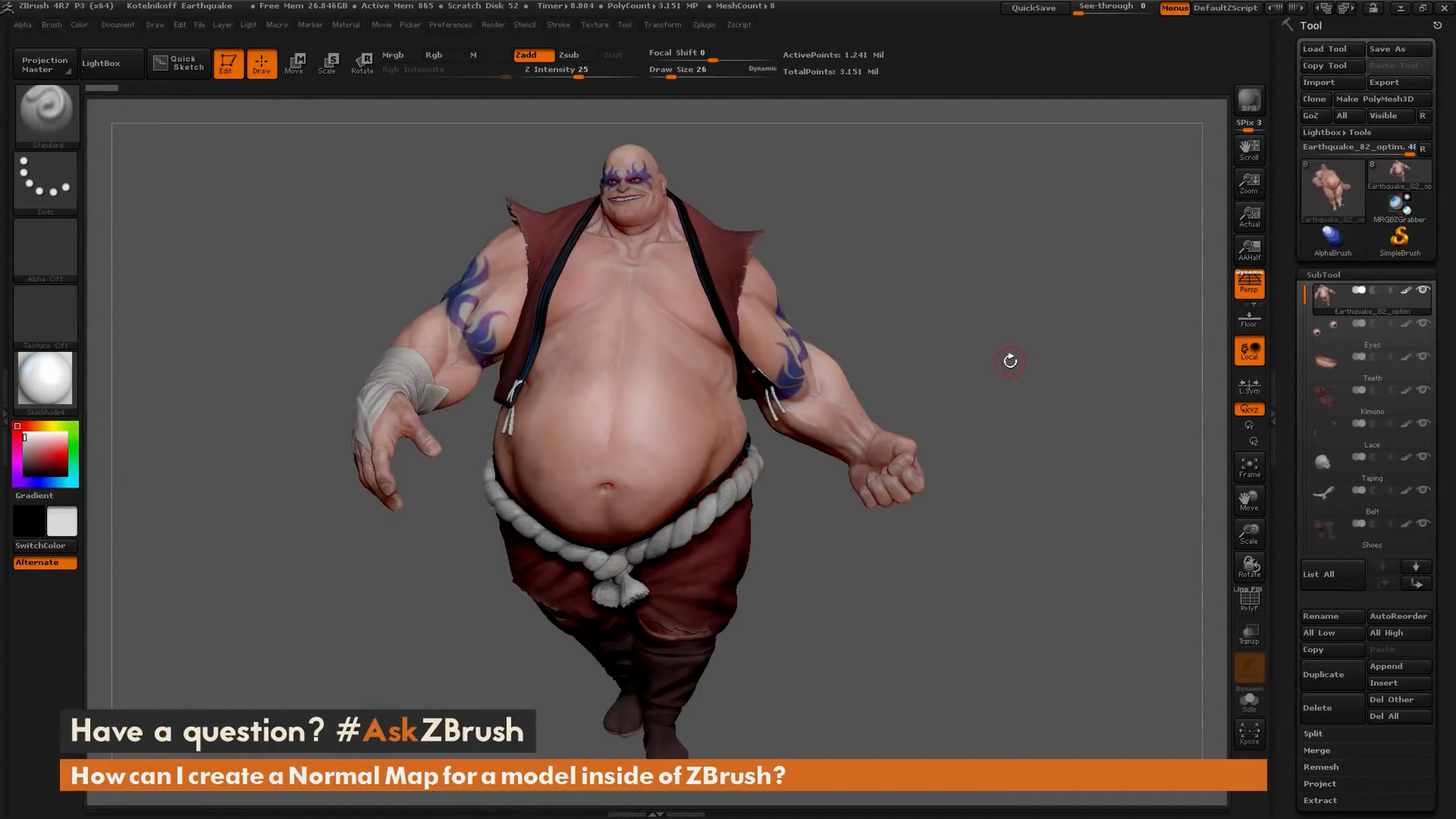Image resolution: width=1456 pixels, height=819 pixels.
Task: Toggle Zadd sculpting mode
Action: click(534, 55)
